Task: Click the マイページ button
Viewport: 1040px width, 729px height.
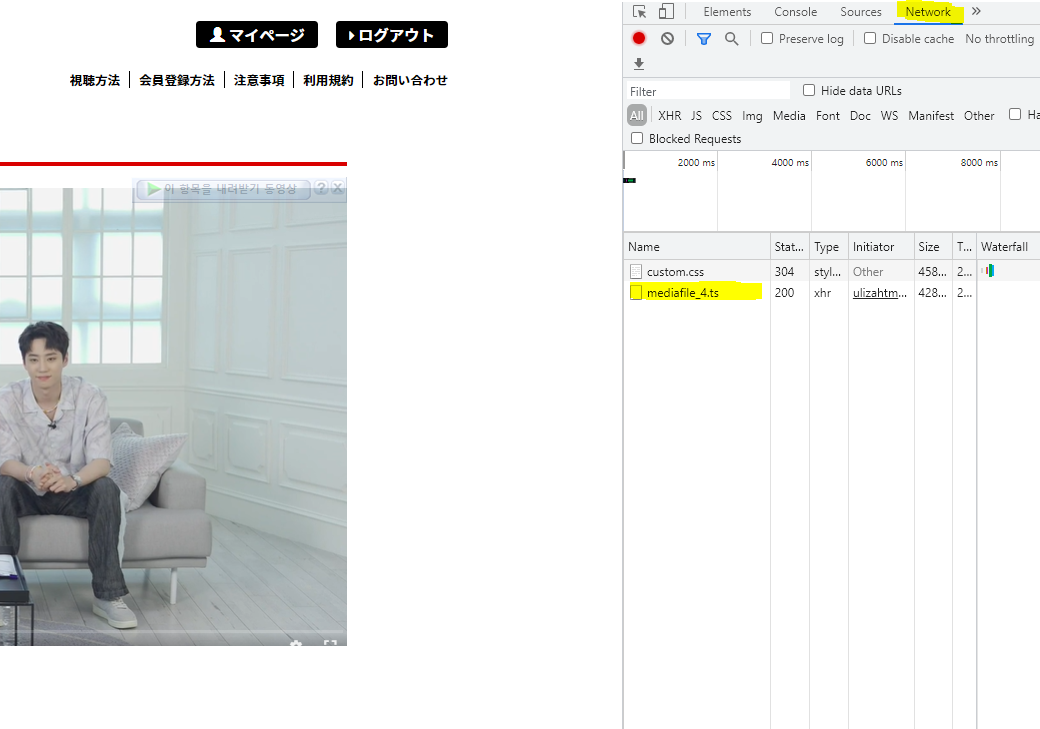Action: pyautogui.click(x=257, y=34)
